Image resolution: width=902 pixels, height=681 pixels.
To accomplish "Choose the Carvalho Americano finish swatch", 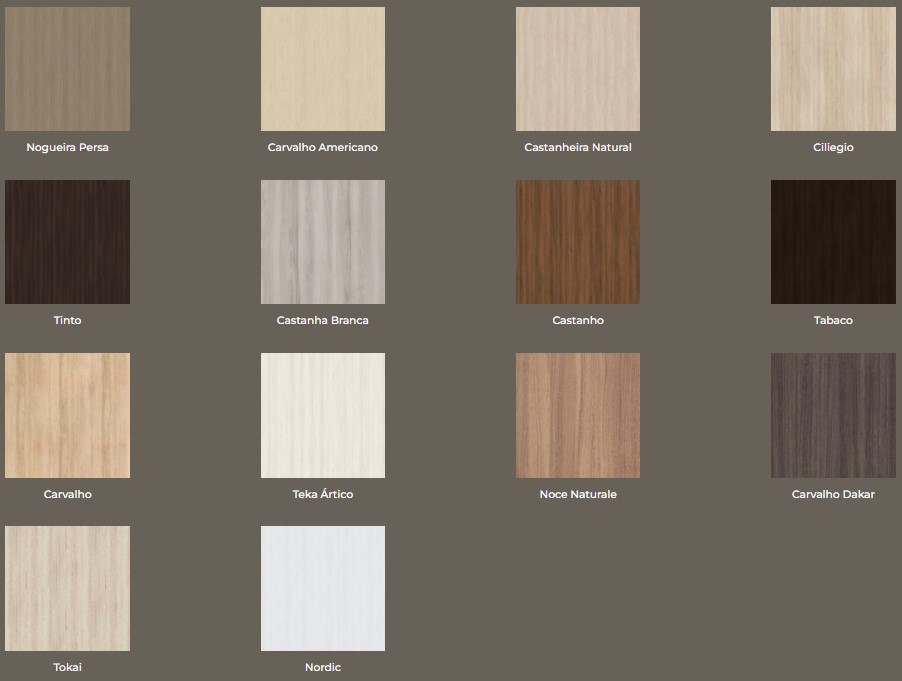I will pyautogui.click(x=322, y=69).
